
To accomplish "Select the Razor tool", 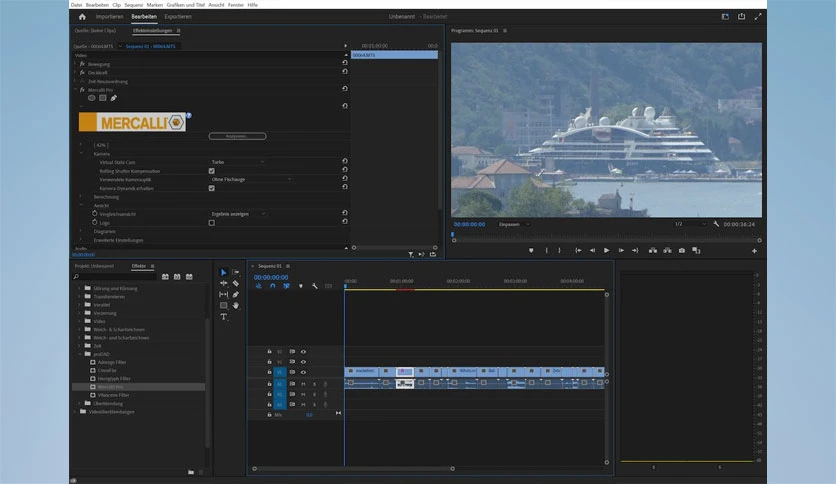I will (236, 283).
